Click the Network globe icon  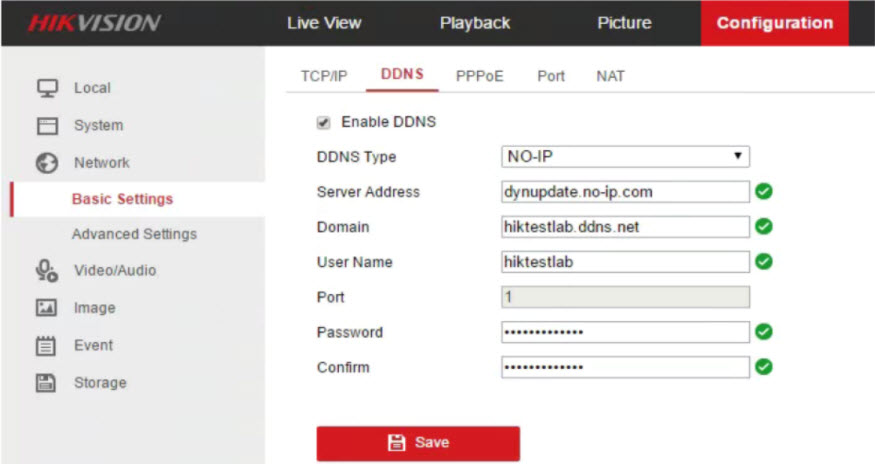tap(46, 163)
